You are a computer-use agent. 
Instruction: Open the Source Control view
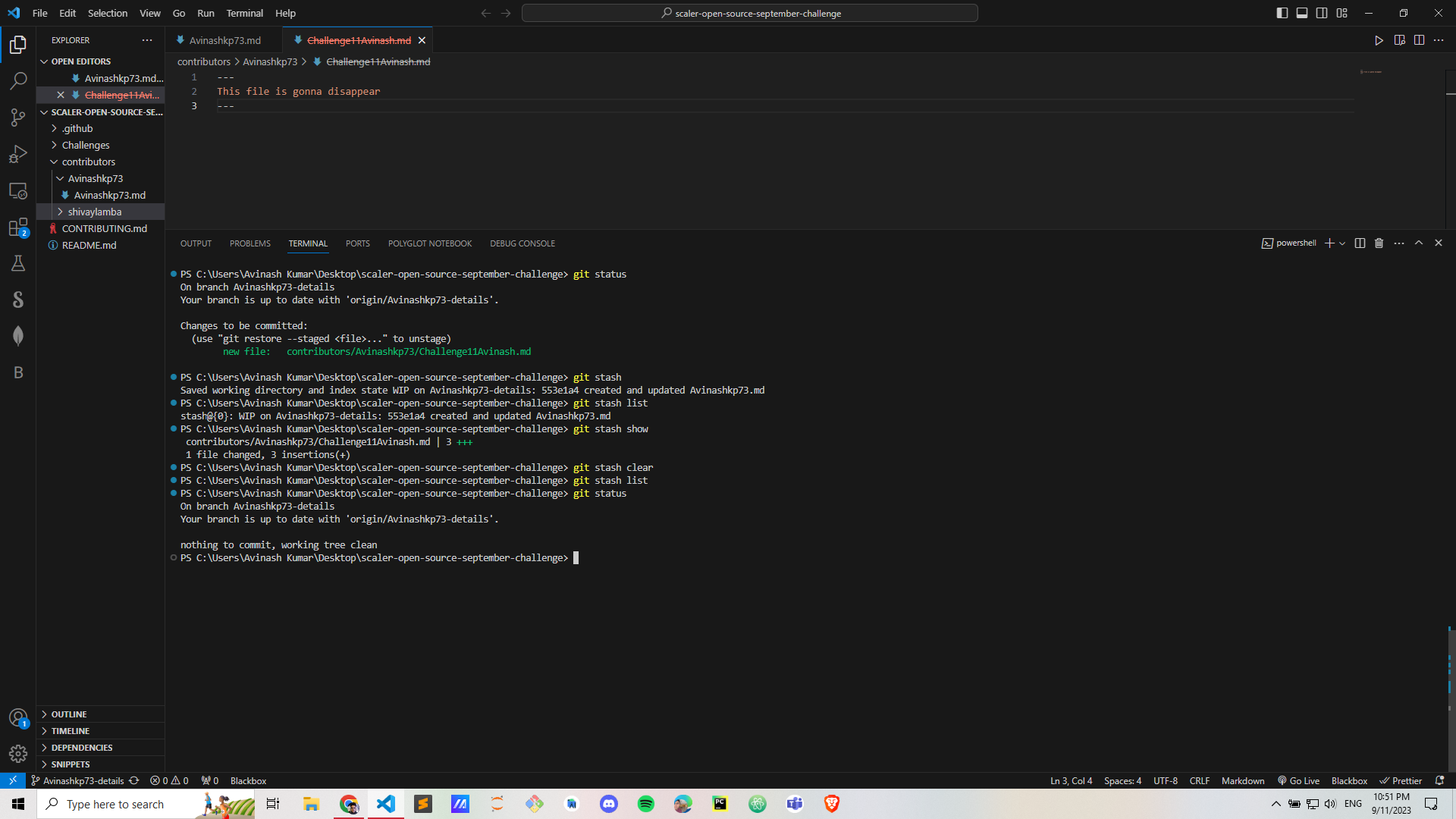coord(18,118)
